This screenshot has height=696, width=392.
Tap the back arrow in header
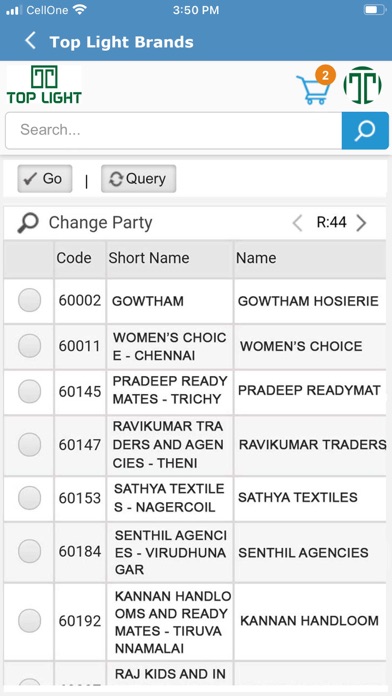coord(30,41)
